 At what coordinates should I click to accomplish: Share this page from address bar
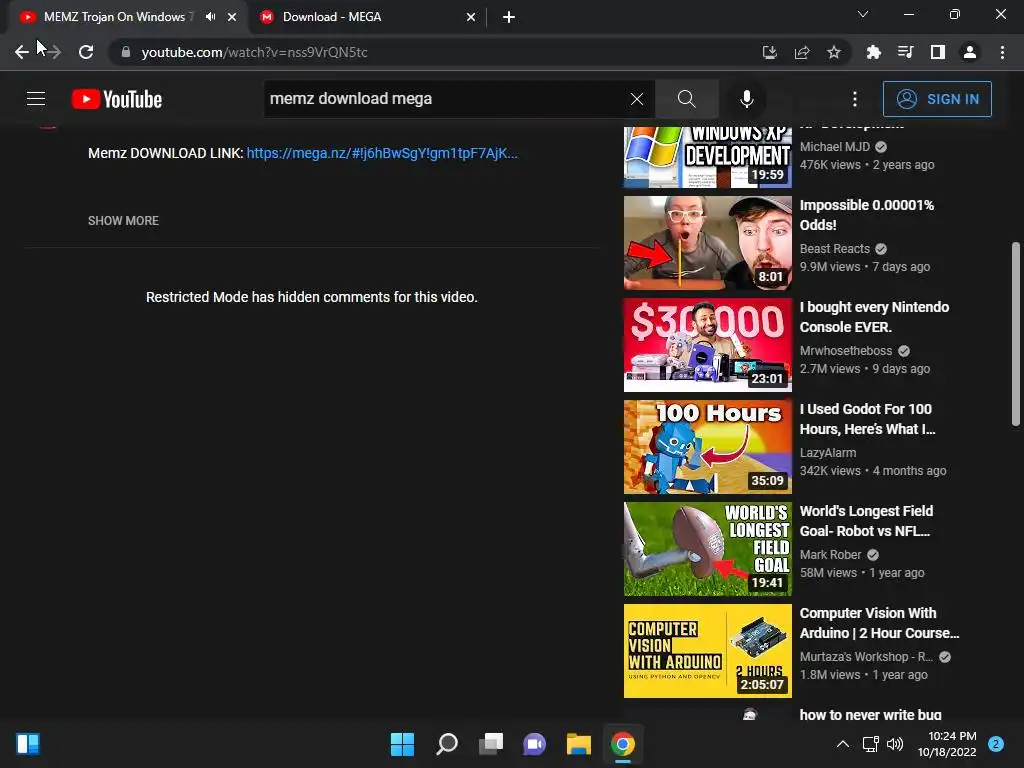[x=802, y=52]
